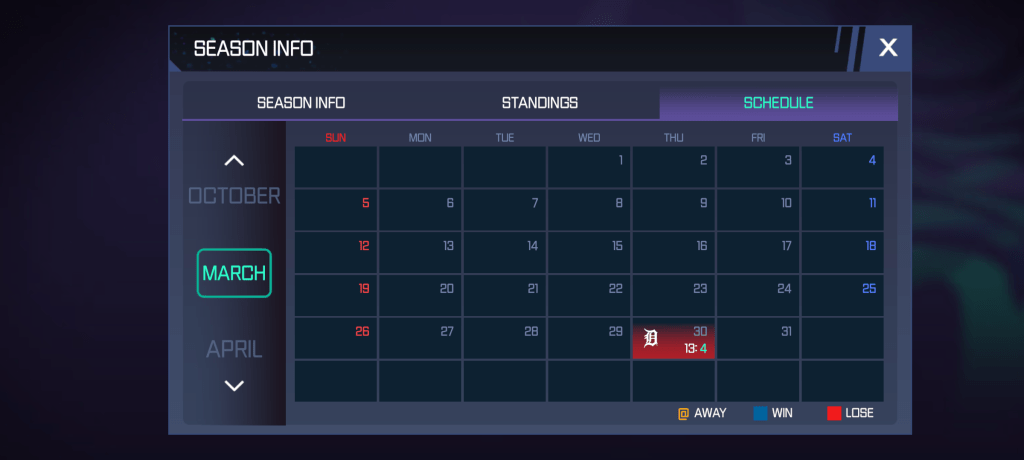Viewport: 1024px width, 460px height.
Task: Select the March 1 calendar cell
Action: (x=589, y=167)
